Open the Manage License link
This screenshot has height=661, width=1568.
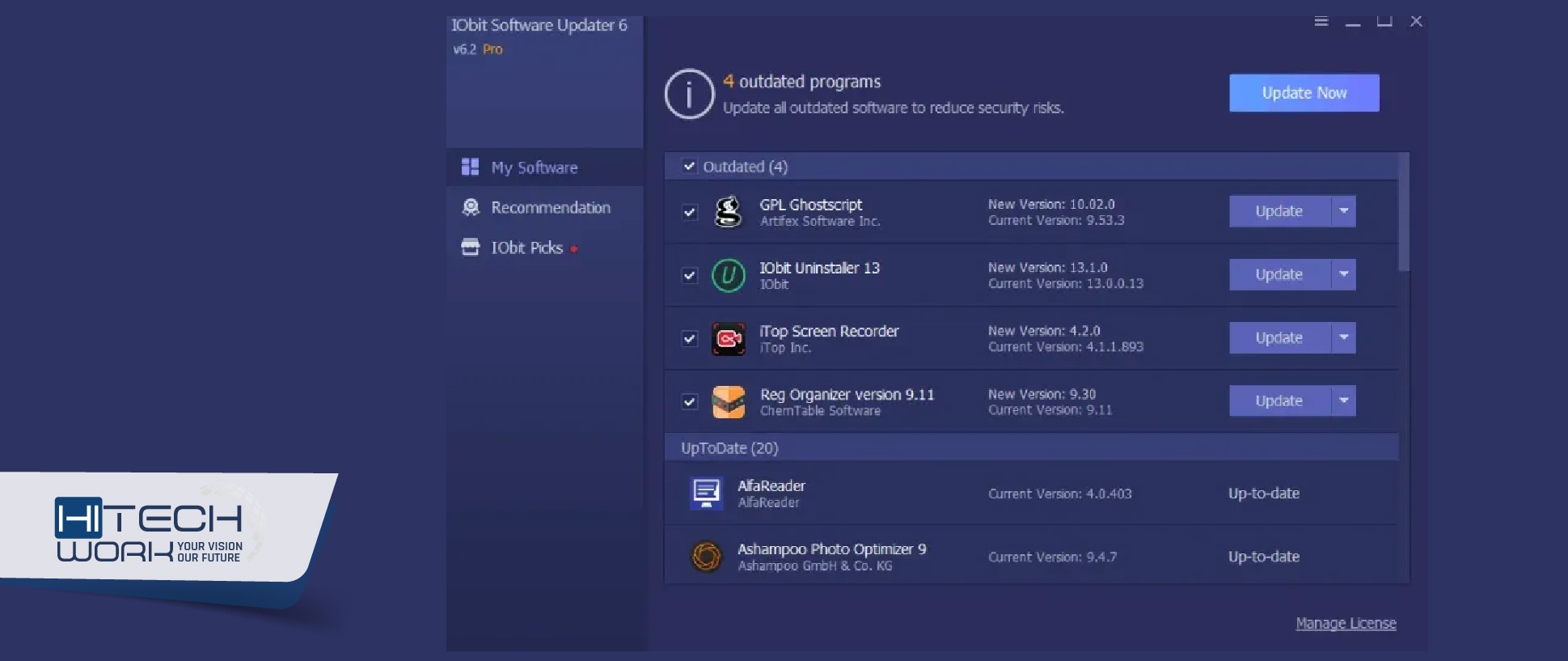tap(1346, 624)
